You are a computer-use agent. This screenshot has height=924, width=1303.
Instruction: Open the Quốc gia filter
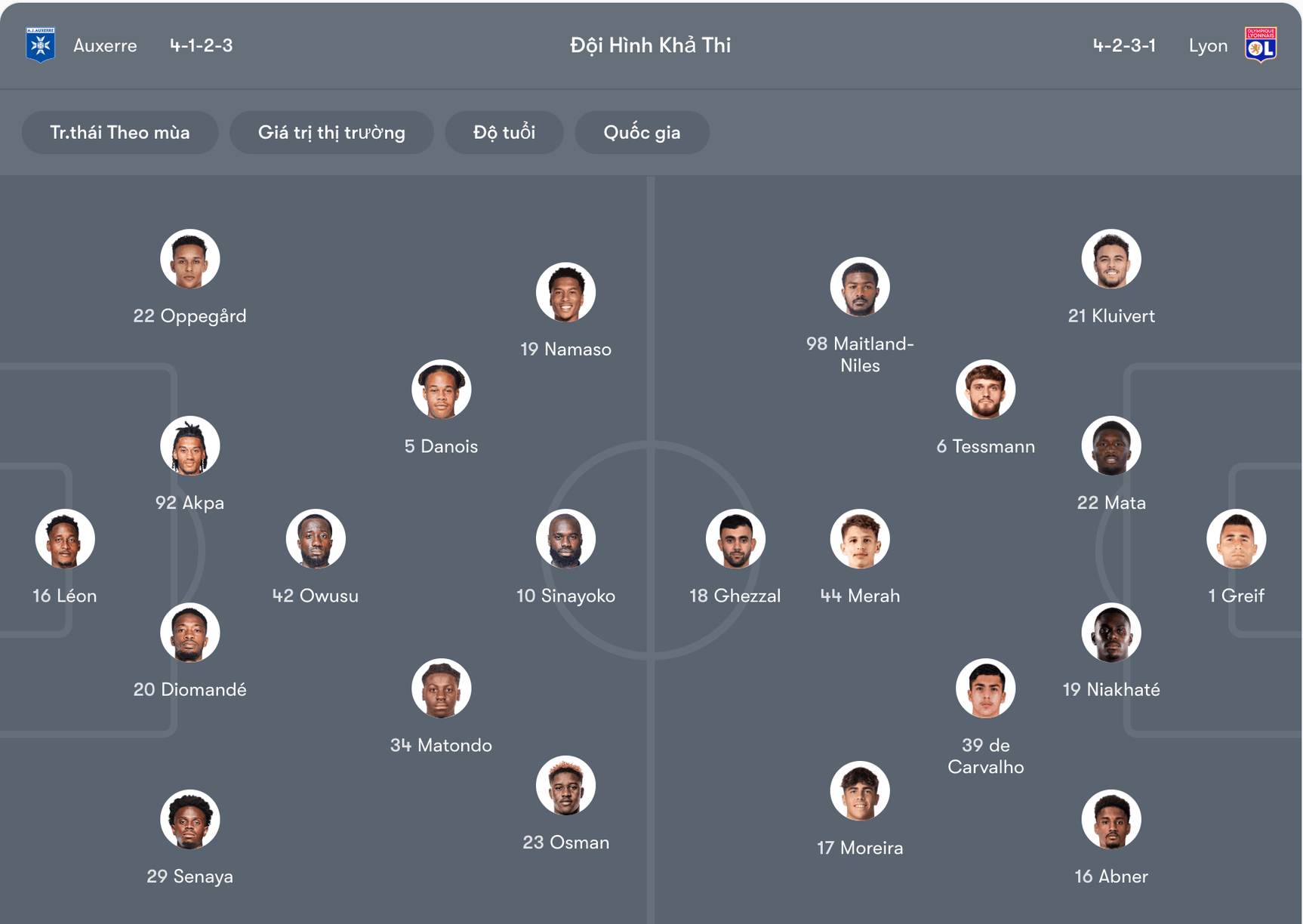point(642,133)
